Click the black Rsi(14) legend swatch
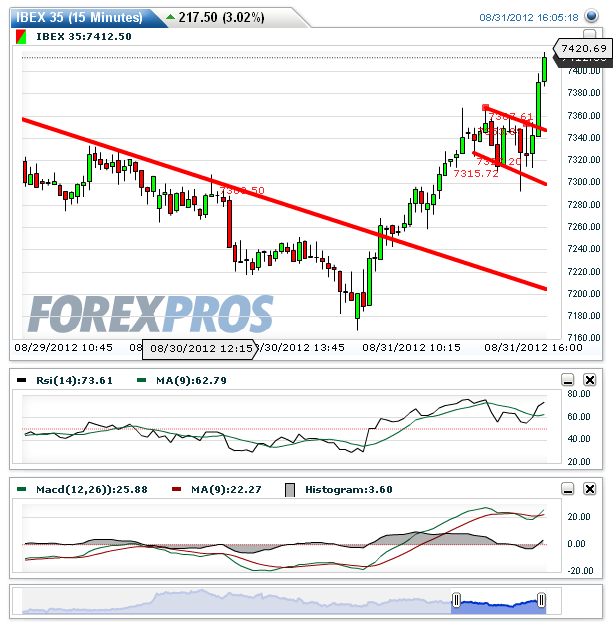 click(22, 380)
